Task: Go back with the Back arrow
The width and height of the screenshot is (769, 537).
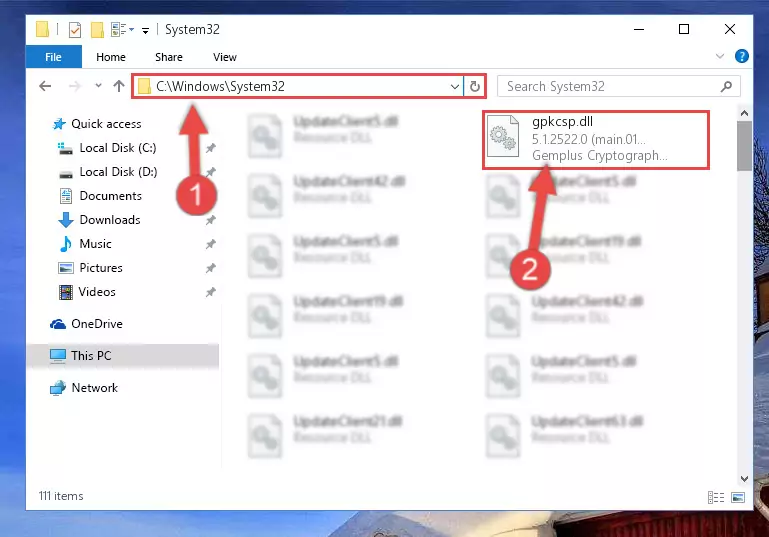Action: pyautogui.click(x=45, y=86)
